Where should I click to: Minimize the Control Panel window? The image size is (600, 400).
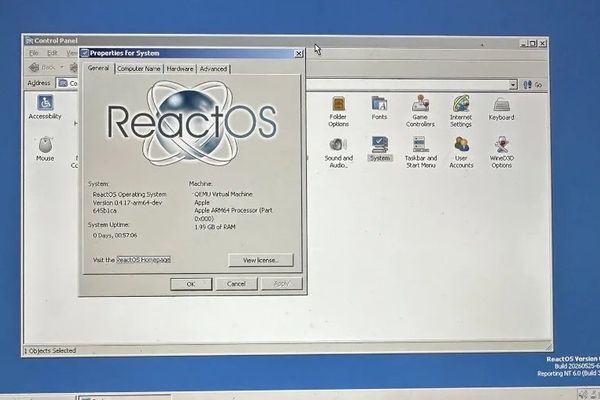[524, 43]
